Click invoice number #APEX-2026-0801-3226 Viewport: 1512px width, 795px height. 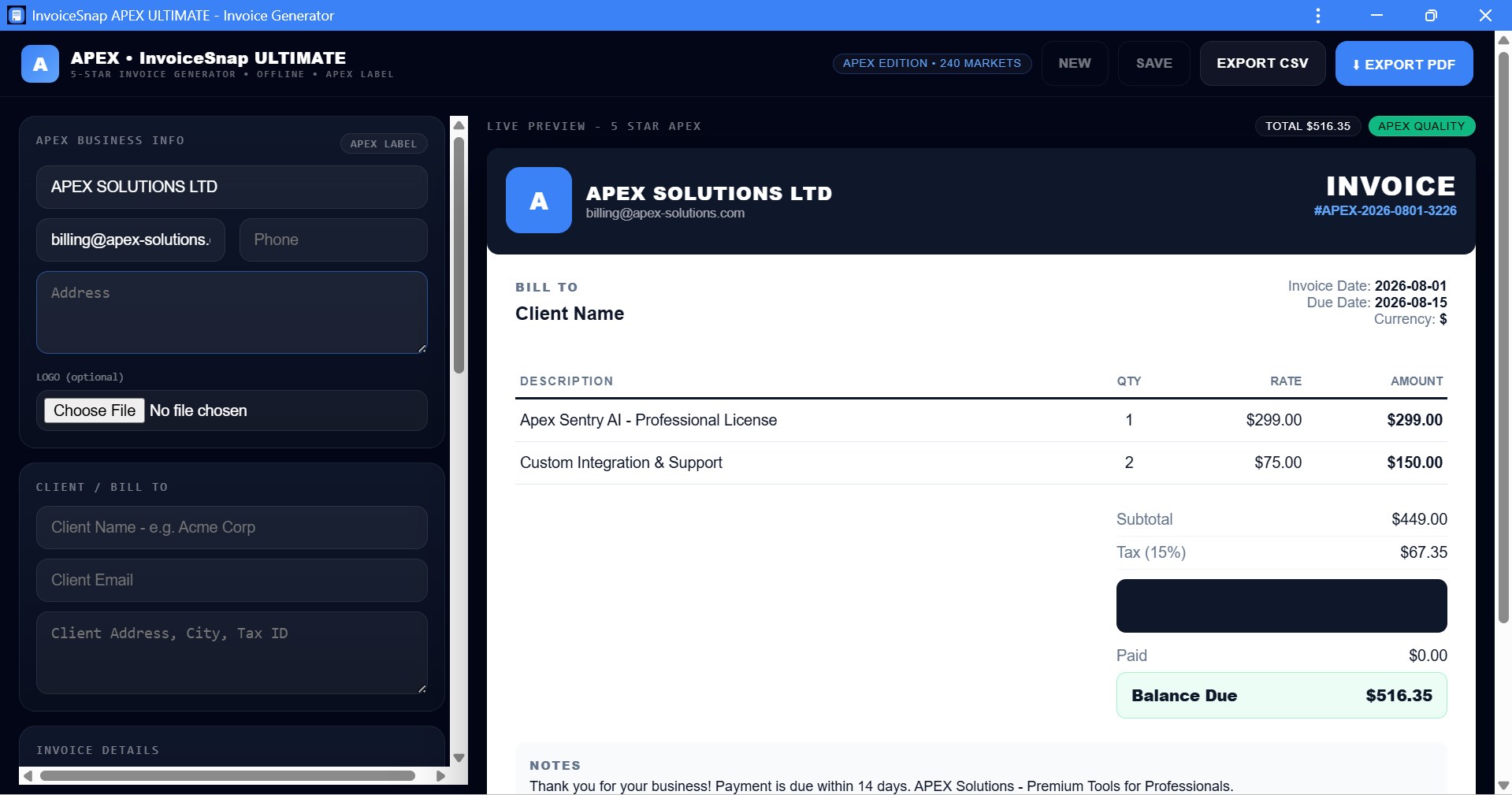[x=1385, y=210]
